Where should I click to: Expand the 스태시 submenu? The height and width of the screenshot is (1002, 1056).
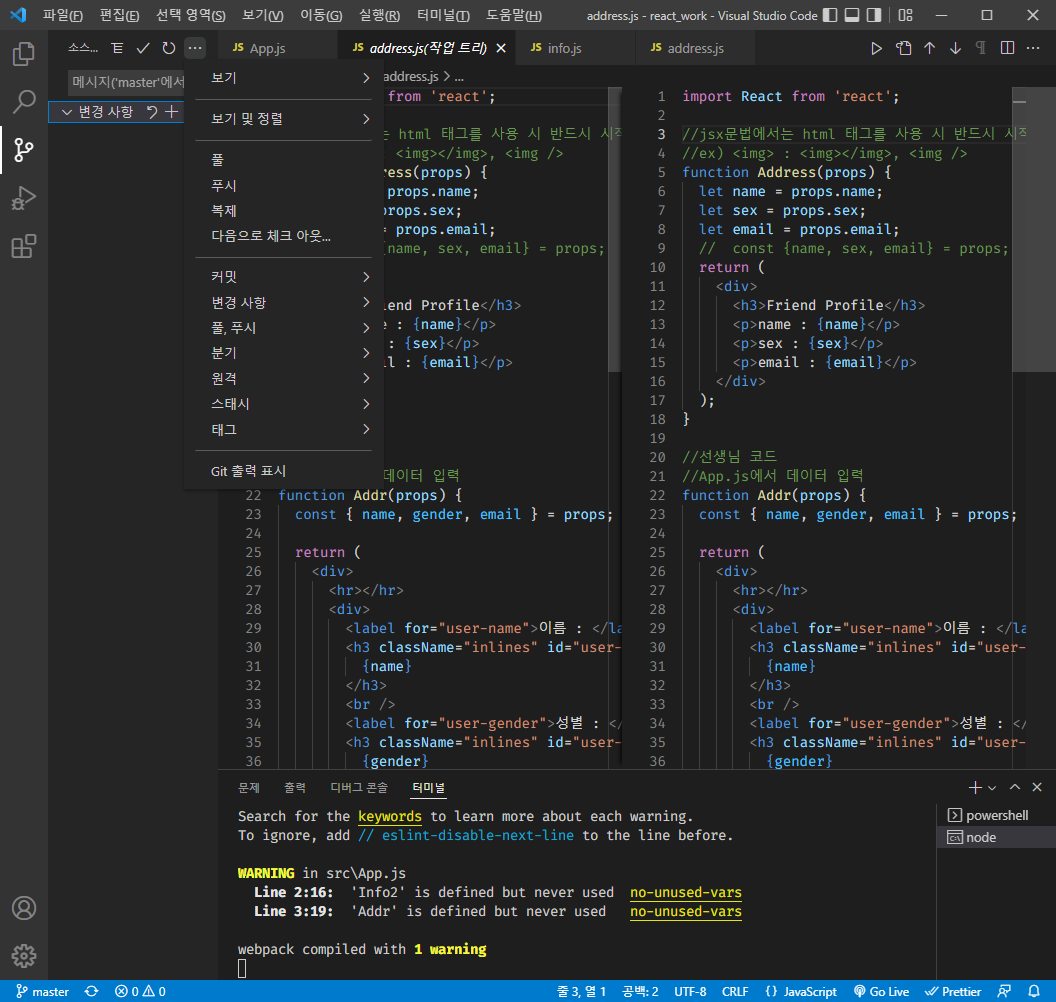284,404
